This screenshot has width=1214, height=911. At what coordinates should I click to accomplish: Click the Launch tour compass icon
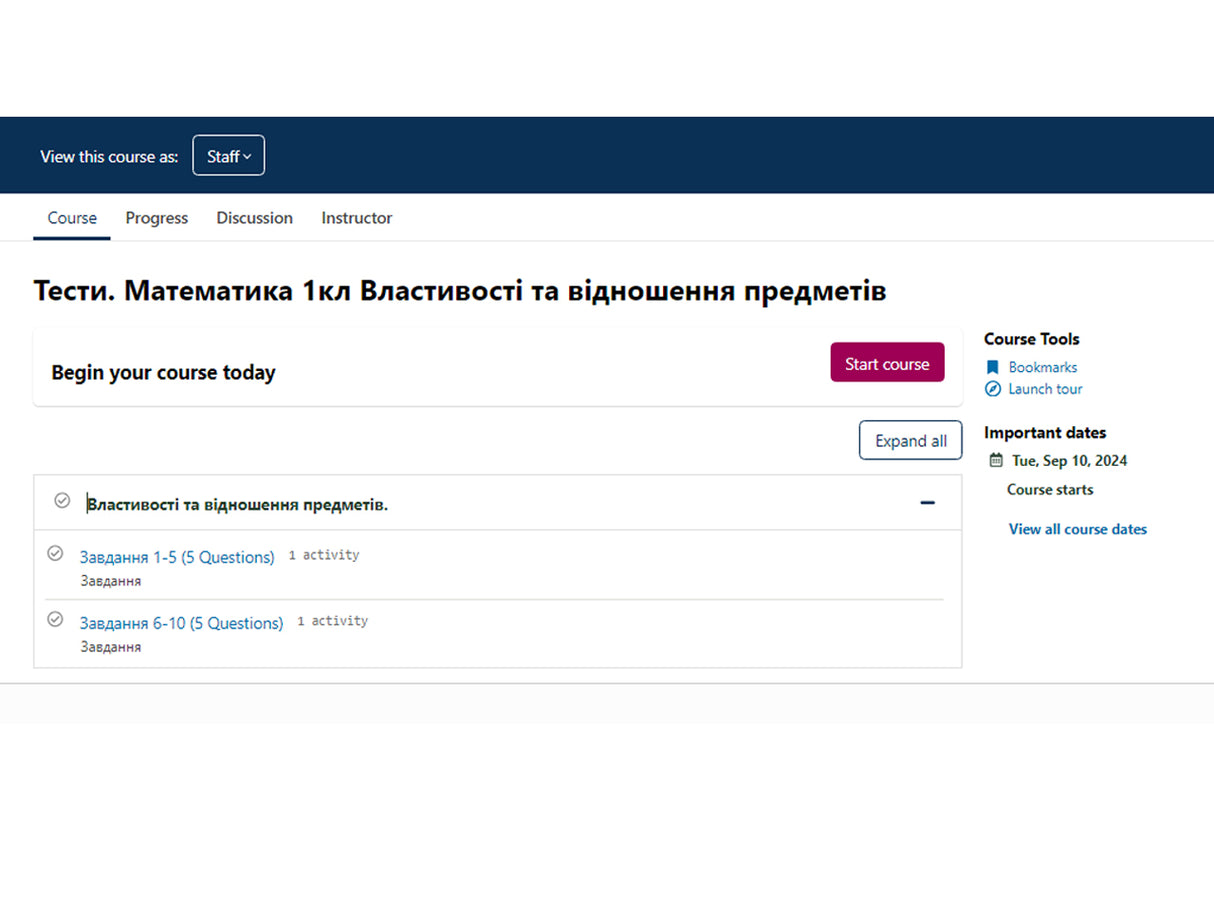993,389
